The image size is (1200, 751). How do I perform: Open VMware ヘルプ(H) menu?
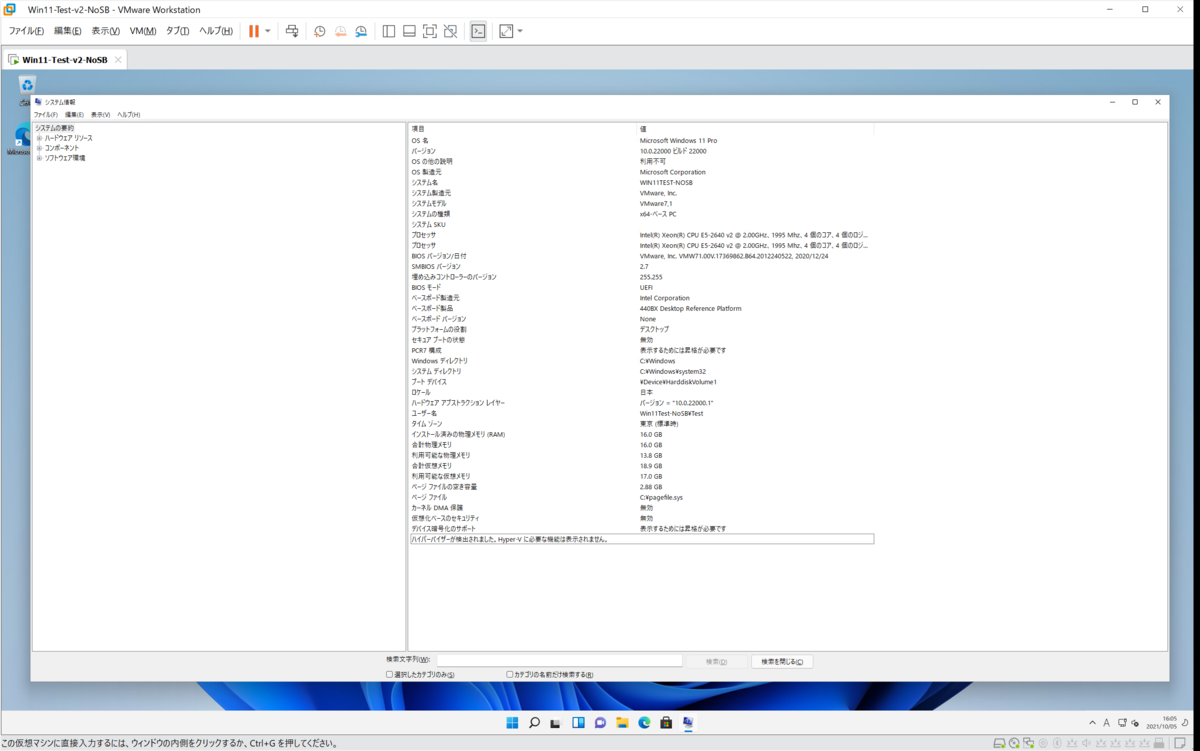pos(216,31)
